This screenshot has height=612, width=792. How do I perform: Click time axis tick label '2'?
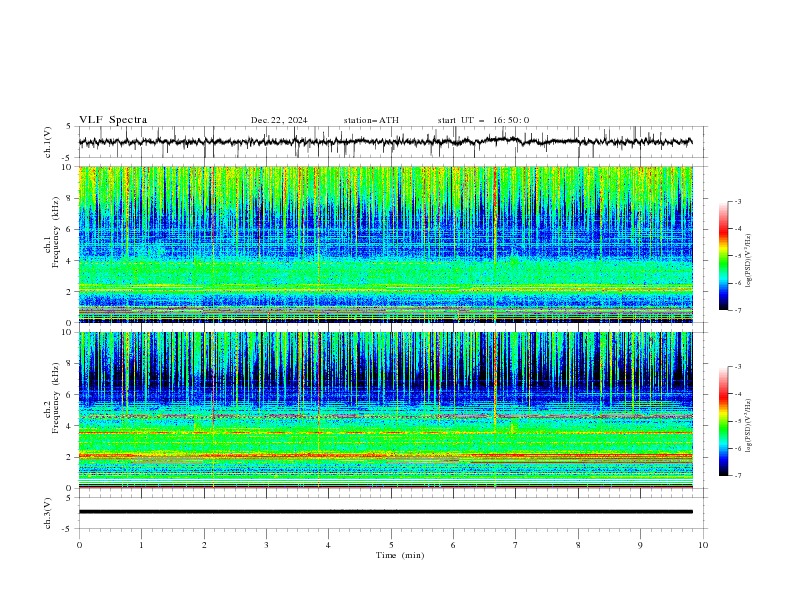[204, 545]
